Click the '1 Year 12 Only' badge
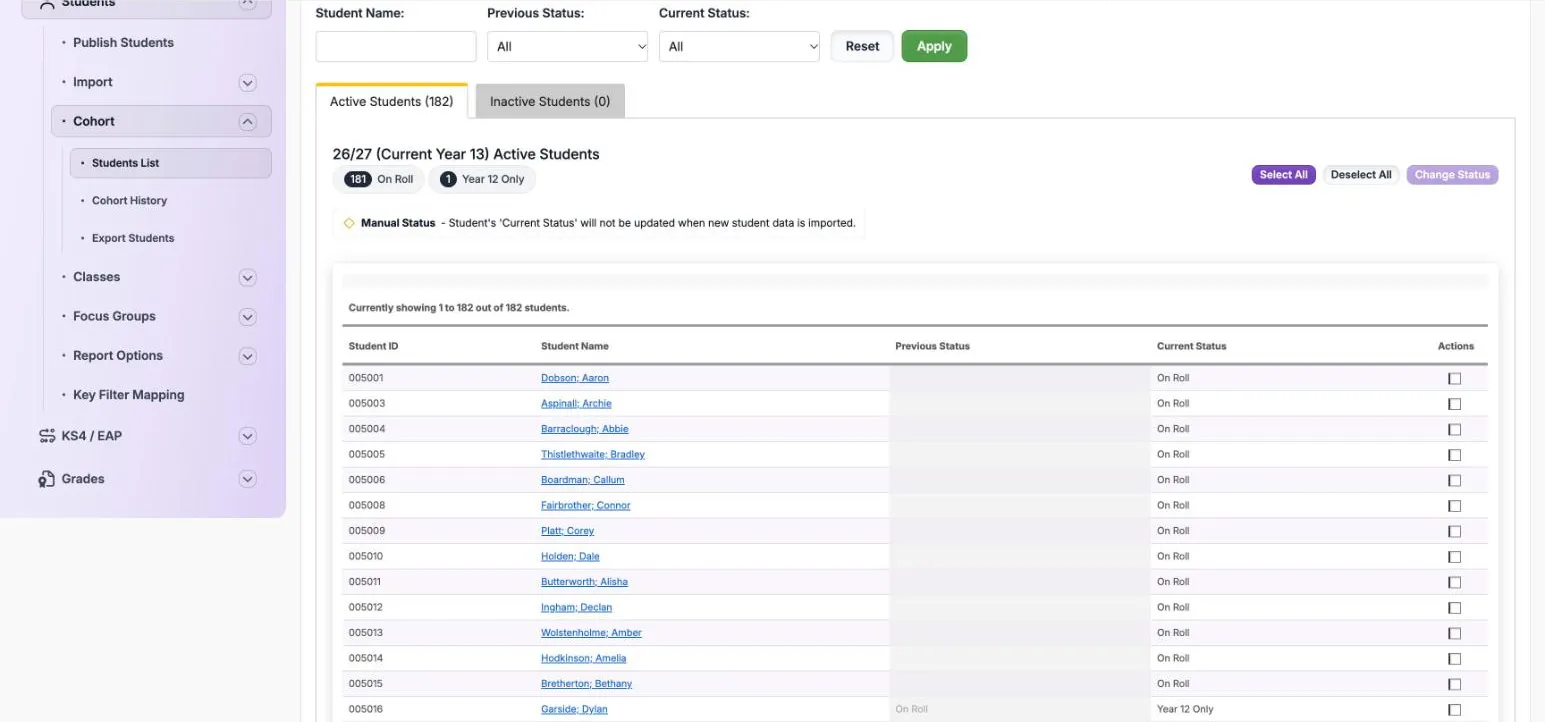 482,180
